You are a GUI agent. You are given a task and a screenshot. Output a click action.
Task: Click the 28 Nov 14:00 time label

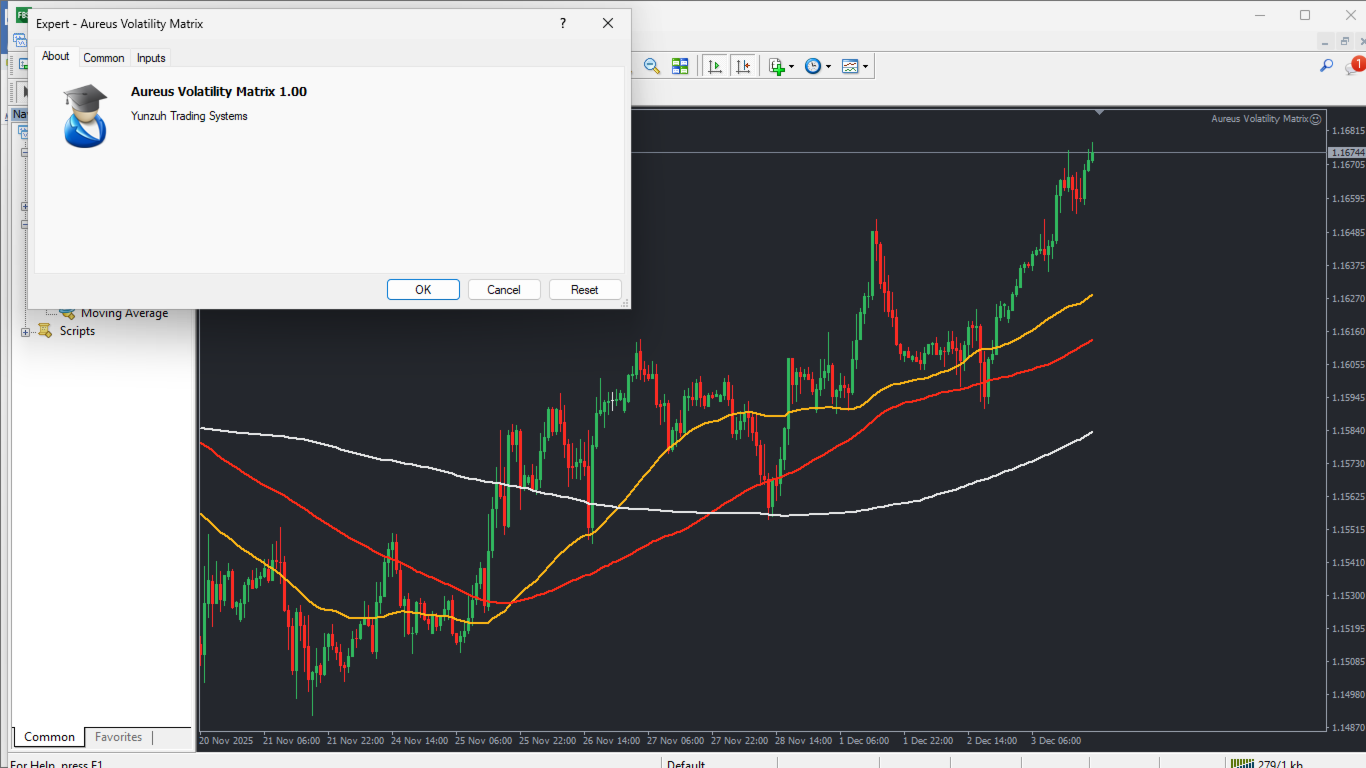click(804, 741)
